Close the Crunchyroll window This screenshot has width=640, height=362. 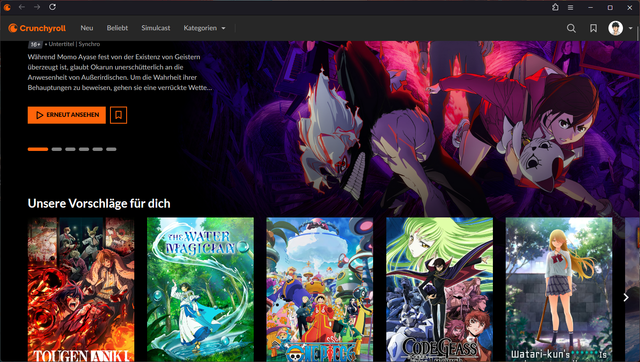(630, 7)
